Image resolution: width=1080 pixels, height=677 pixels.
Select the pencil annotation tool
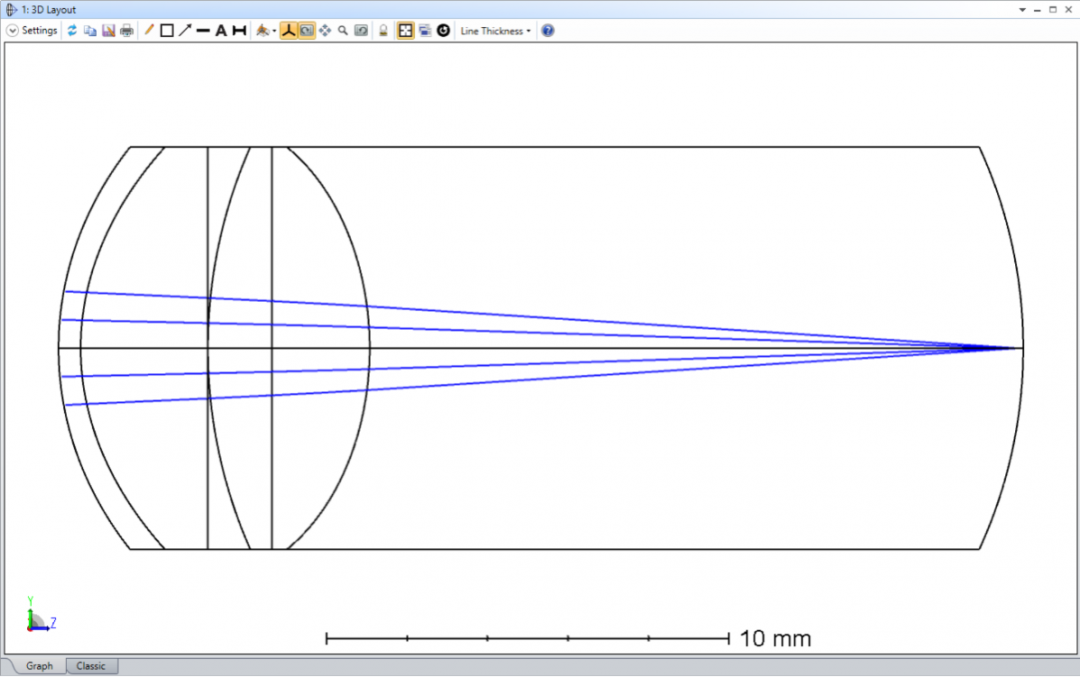[x=147, y=30]
